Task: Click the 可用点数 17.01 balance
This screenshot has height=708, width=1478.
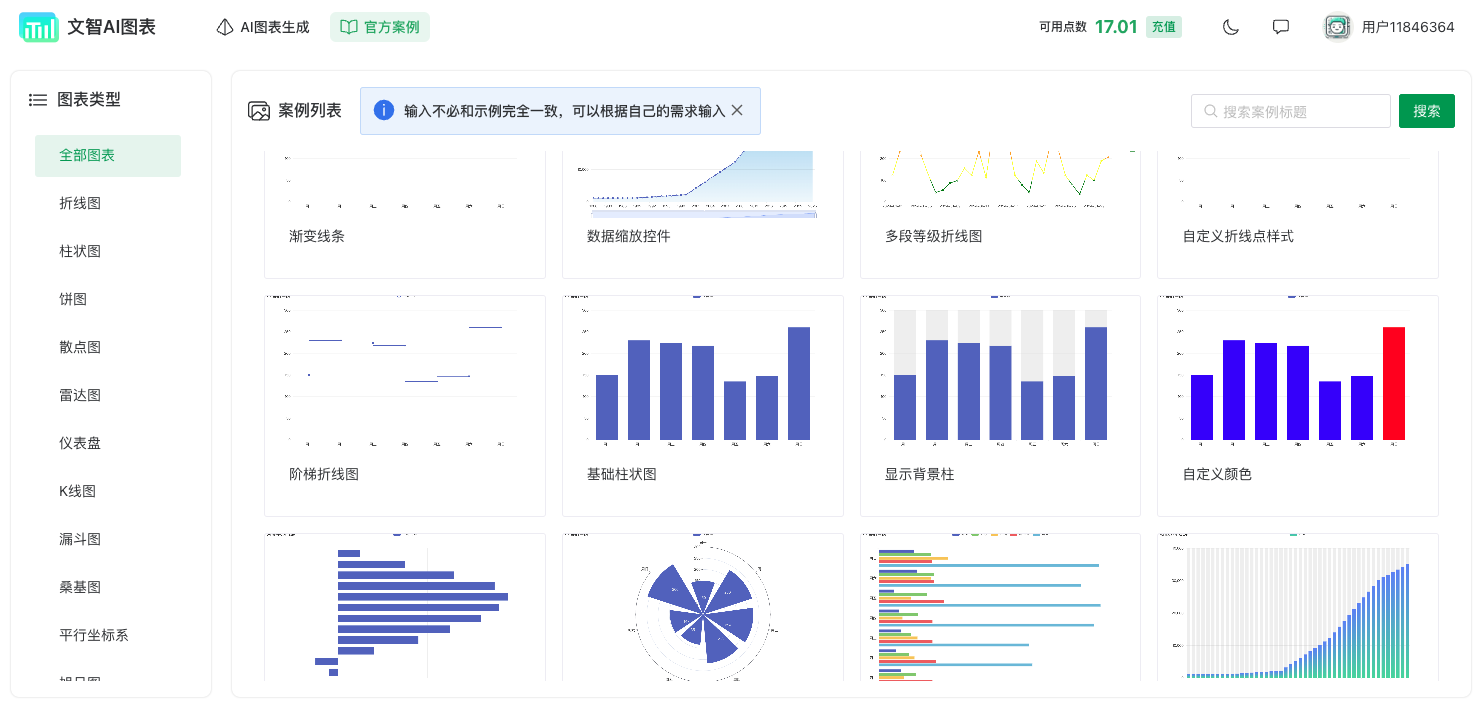Action: [x=1088, y=27]
